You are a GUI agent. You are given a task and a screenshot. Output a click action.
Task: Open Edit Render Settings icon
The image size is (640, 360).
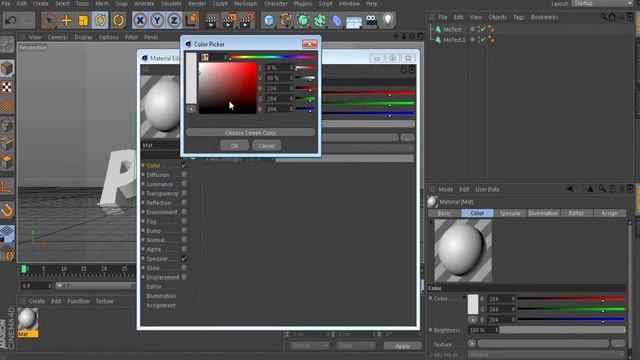tap(247, 20)
